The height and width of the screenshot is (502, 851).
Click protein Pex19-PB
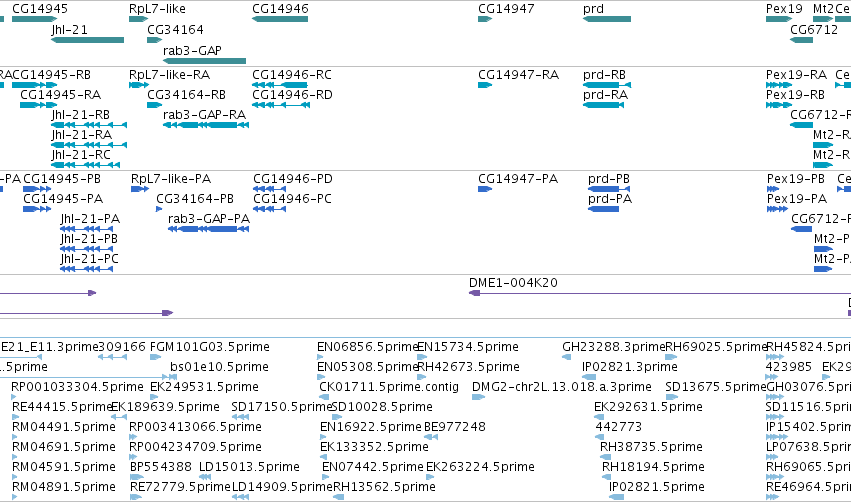[773, 189]
